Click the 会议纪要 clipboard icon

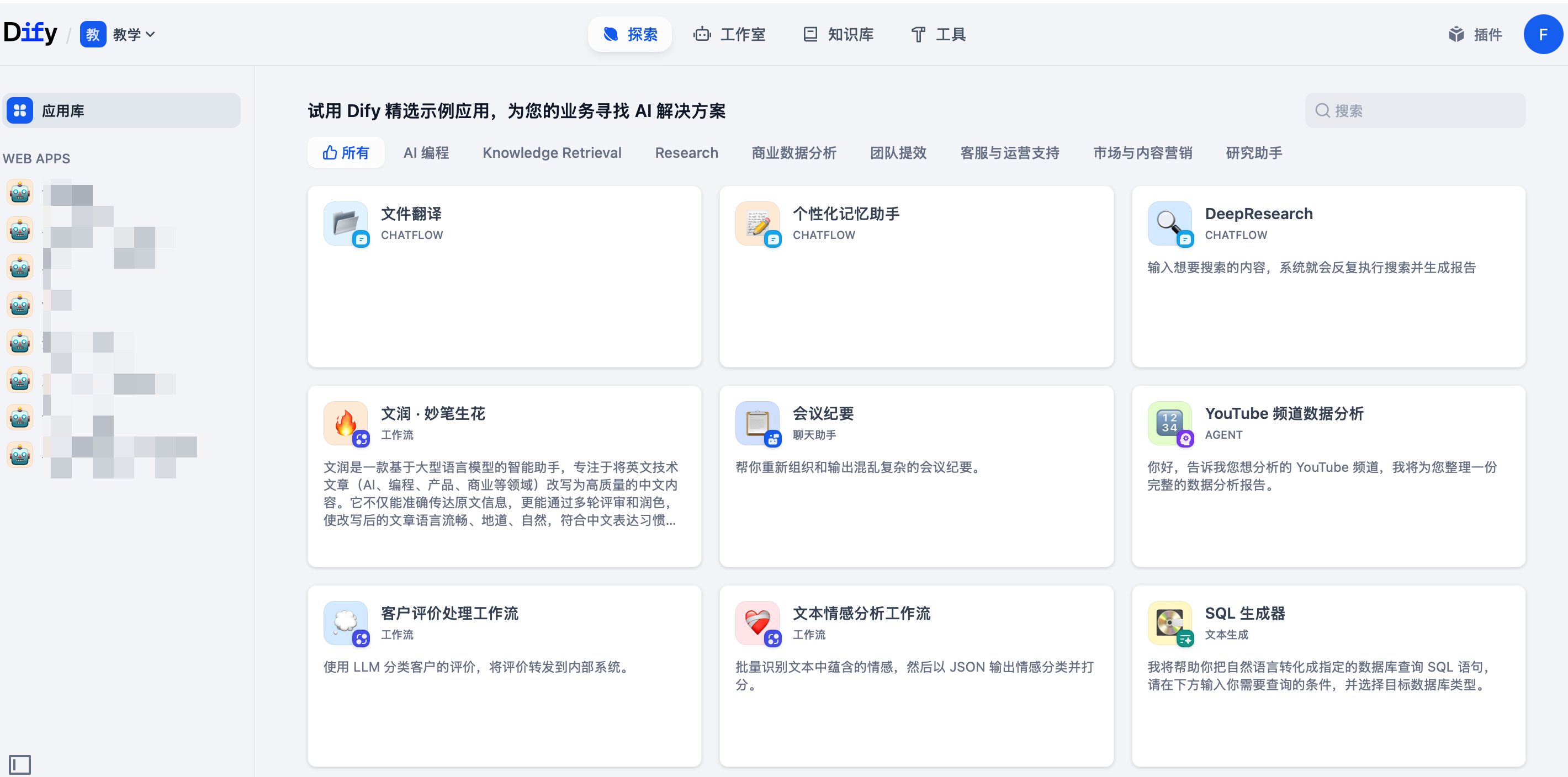tap(756, 423)
